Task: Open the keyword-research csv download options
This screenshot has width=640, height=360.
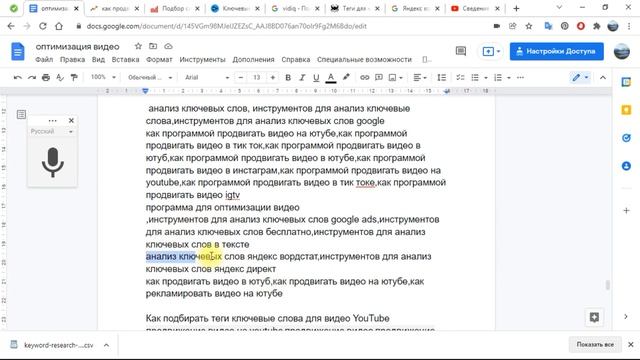Action: (x=106, y=345)
